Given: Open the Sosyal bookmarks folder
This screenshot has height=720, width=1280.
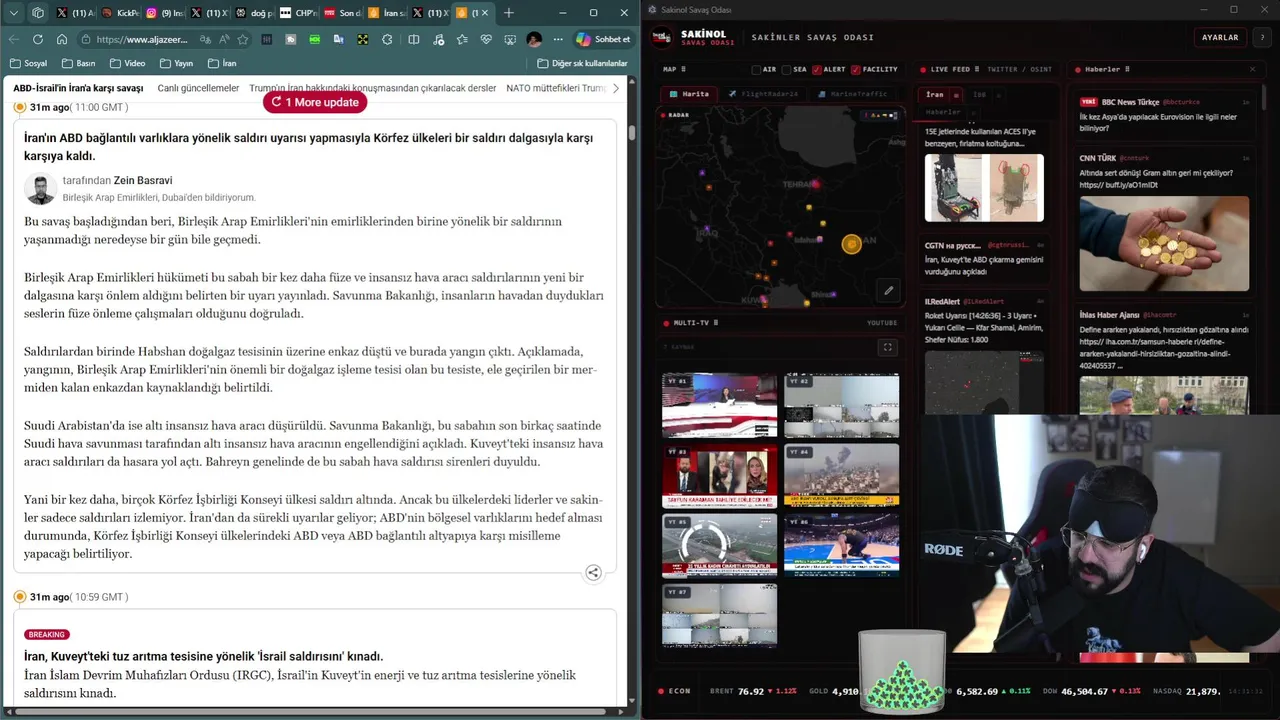Looking at the screenshot, I should click(x=28, y=63).
